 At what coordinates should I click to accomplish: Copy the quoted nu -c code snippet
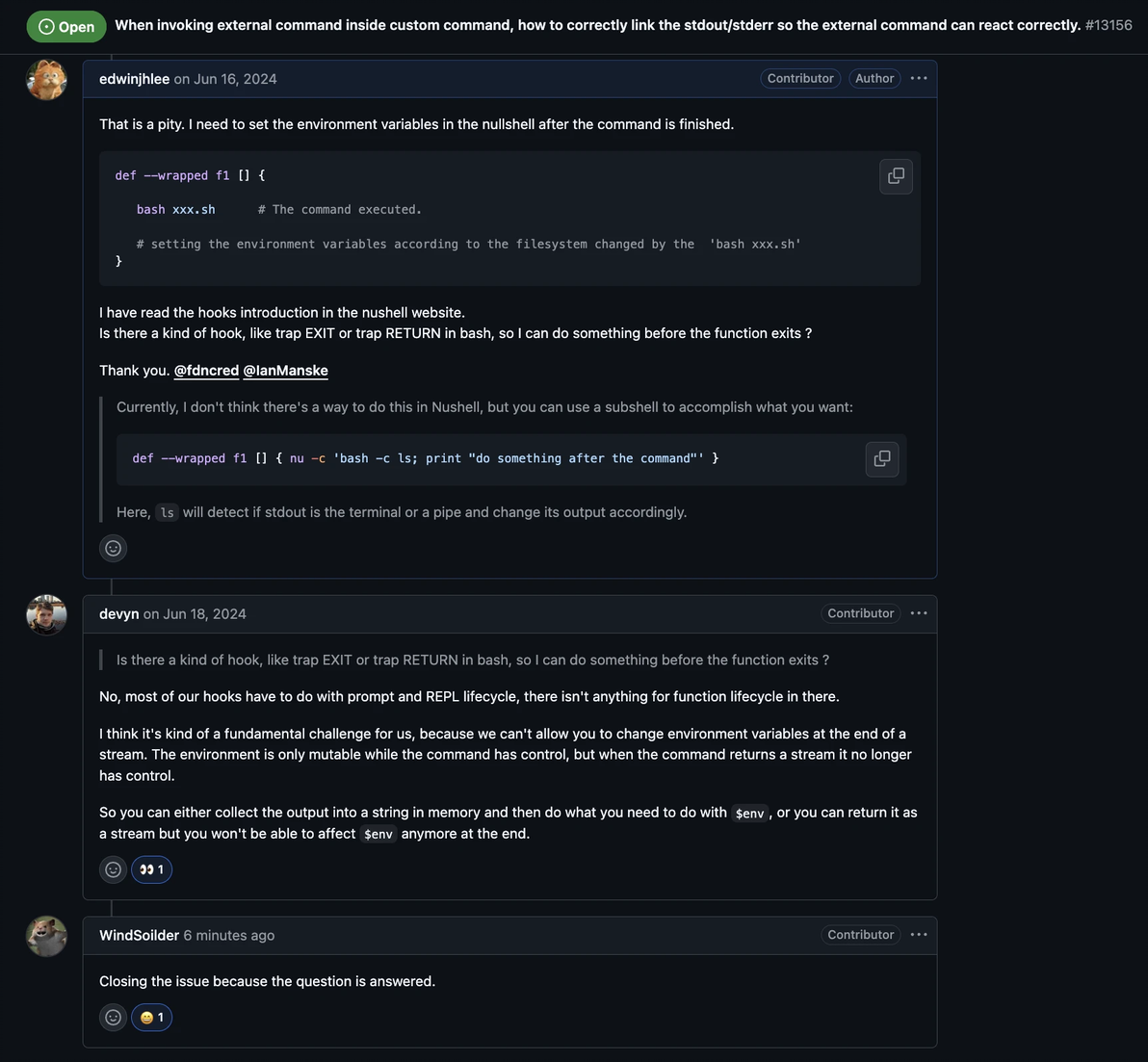(881, 458)
